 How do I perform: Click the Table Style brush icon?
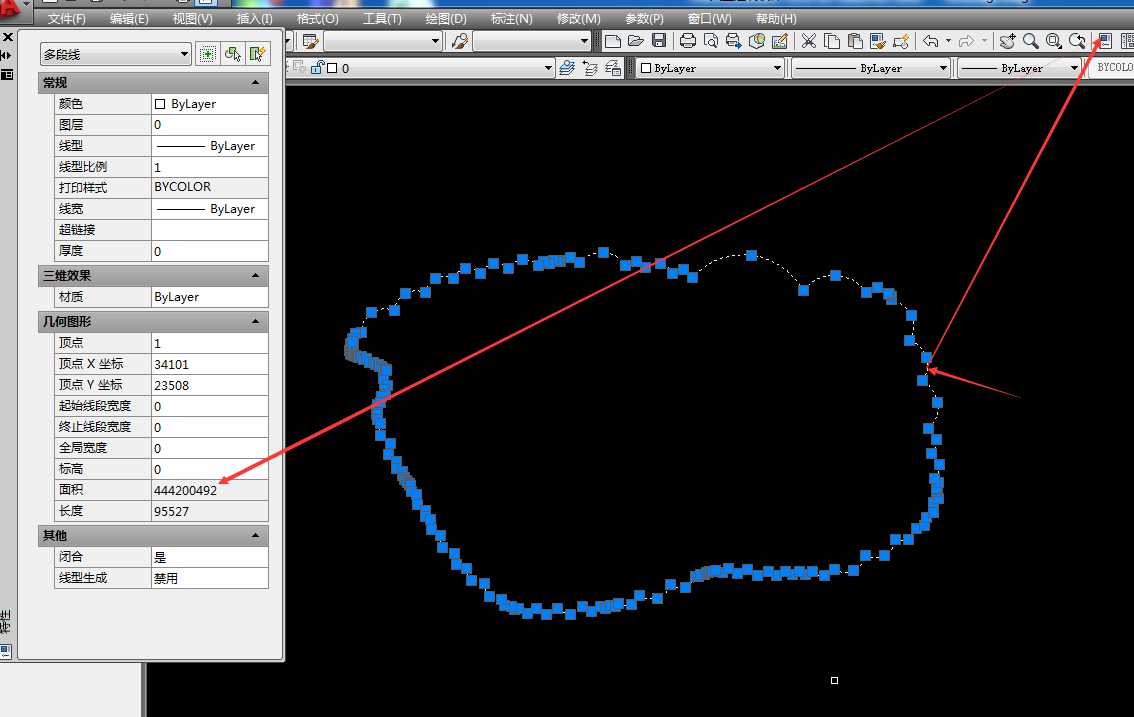point(311,41)
